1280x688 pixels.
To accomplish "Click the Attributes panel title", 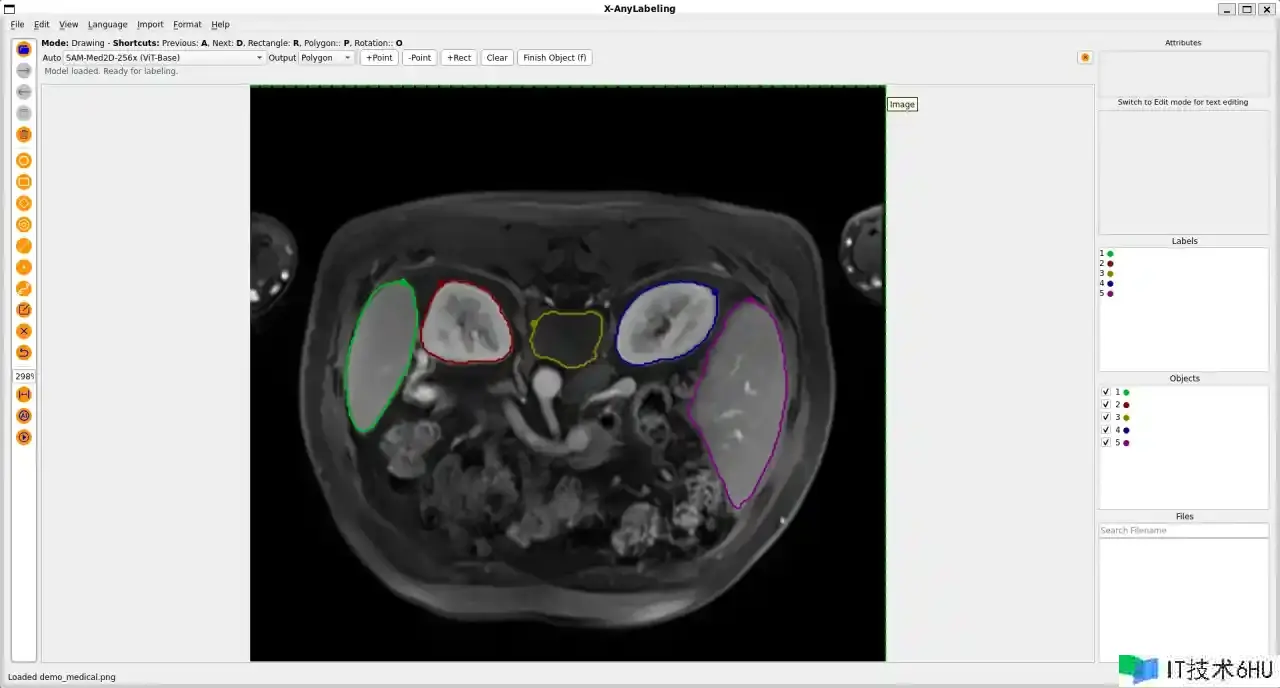I will point(1183,43).
